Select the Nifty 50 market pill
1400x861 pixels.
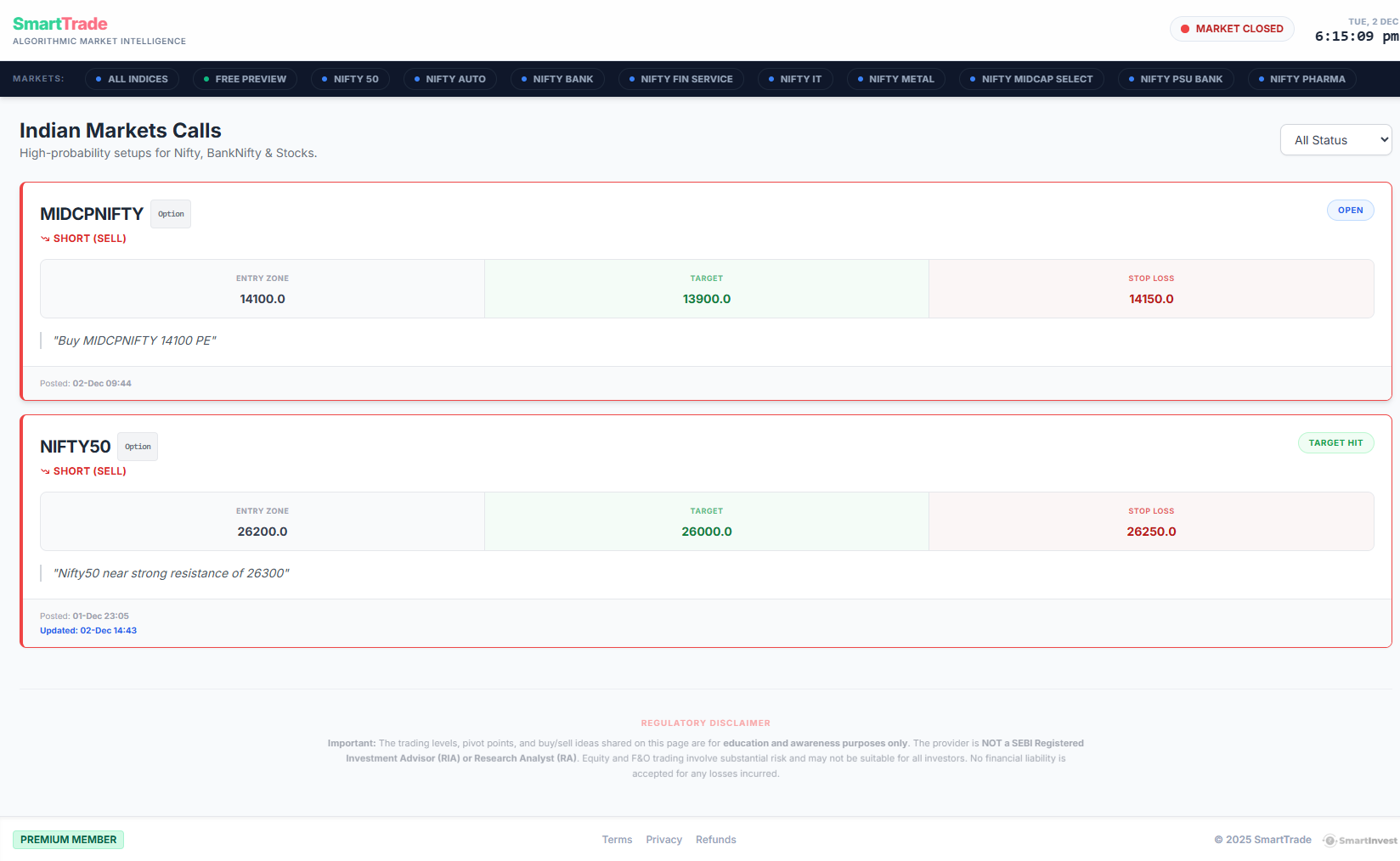click(350, 79)
